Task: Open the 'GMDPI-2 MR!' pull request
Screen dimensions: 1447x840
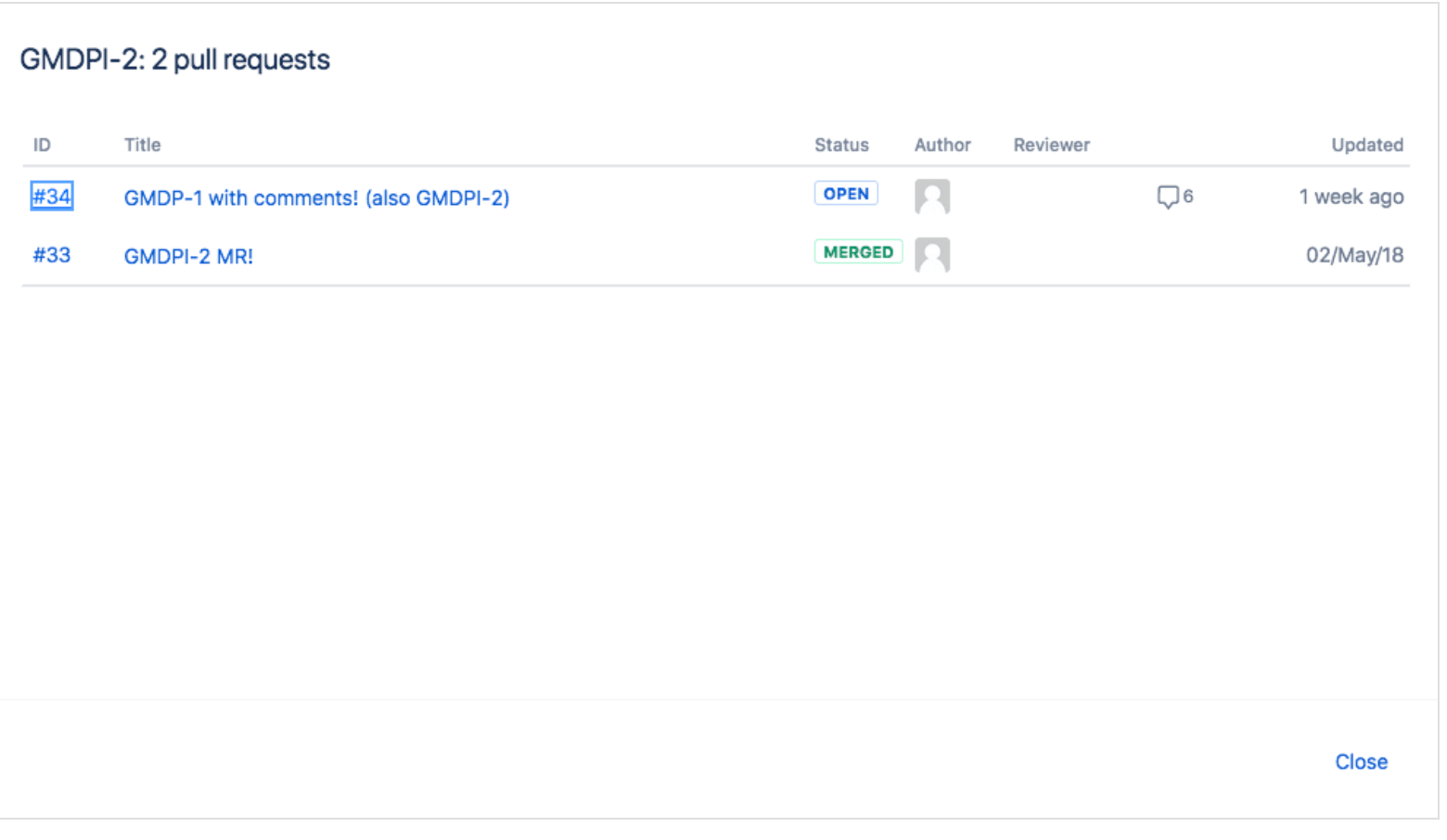Action: [188, 256]
